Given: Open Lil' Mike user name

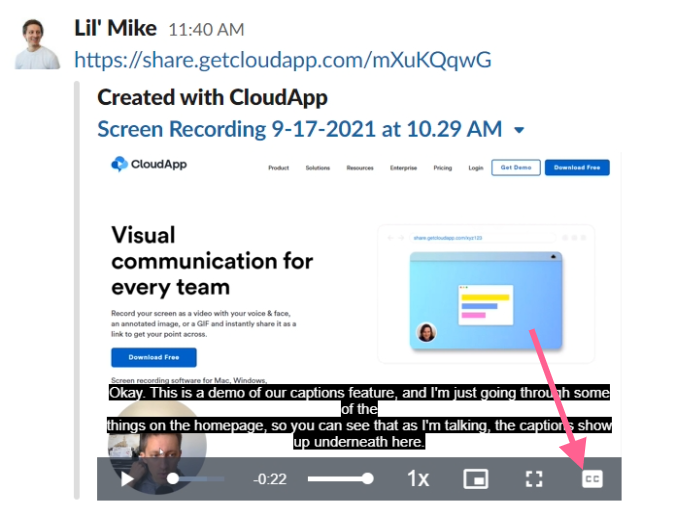Looking at the screenshot, I should [115, 28].
